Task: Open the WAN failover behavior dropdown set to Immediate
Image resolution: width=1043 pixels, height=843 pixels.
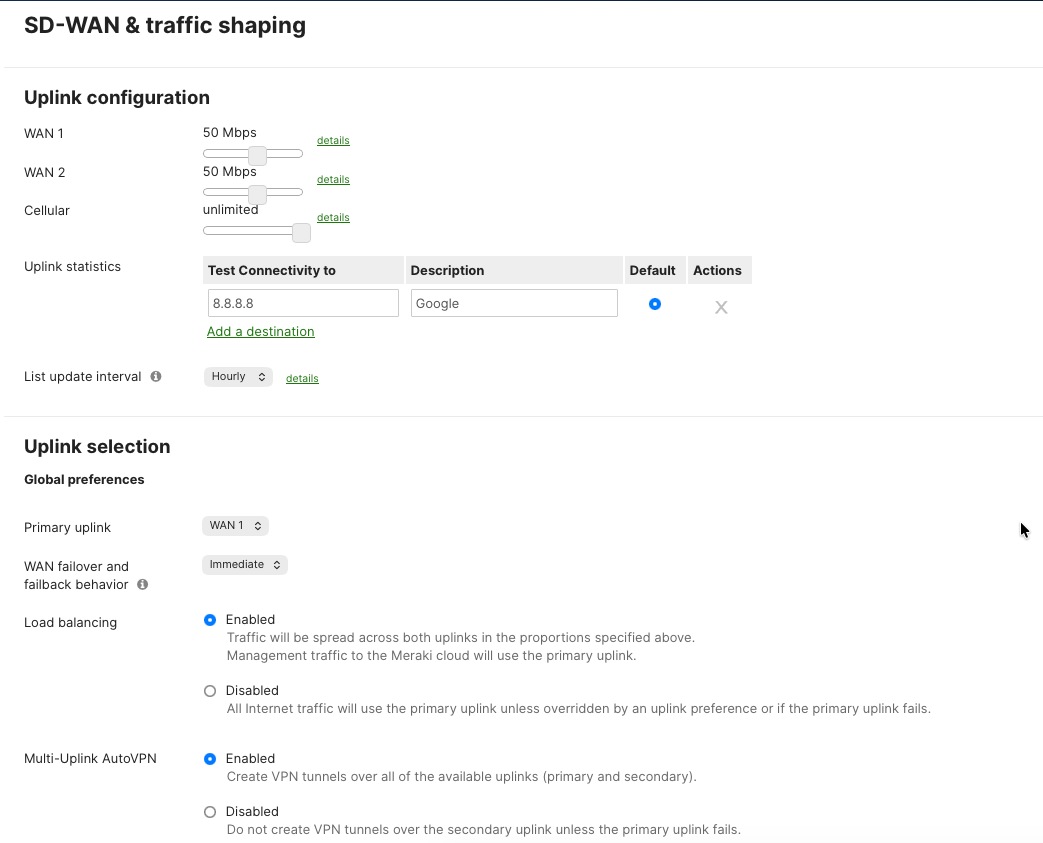Action: (244, 564)
